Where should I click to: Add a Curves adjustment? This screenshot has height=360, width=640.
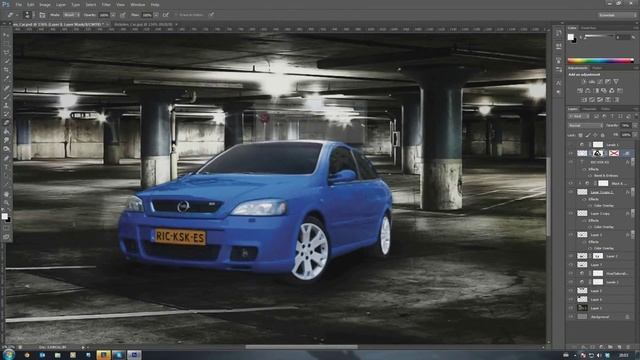(x=600, y=82)
